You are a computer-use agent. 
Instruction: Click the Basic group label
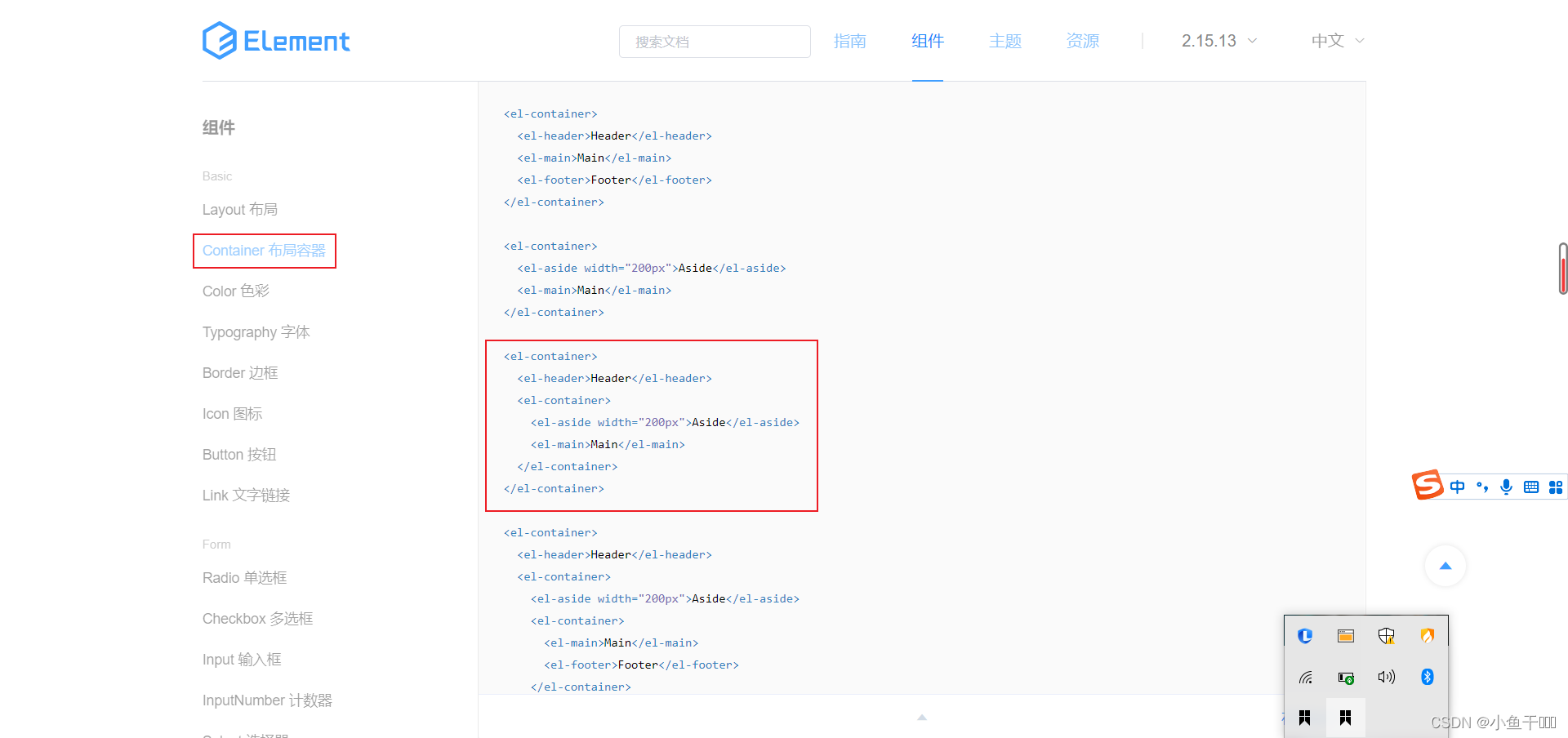coord(217,176)
